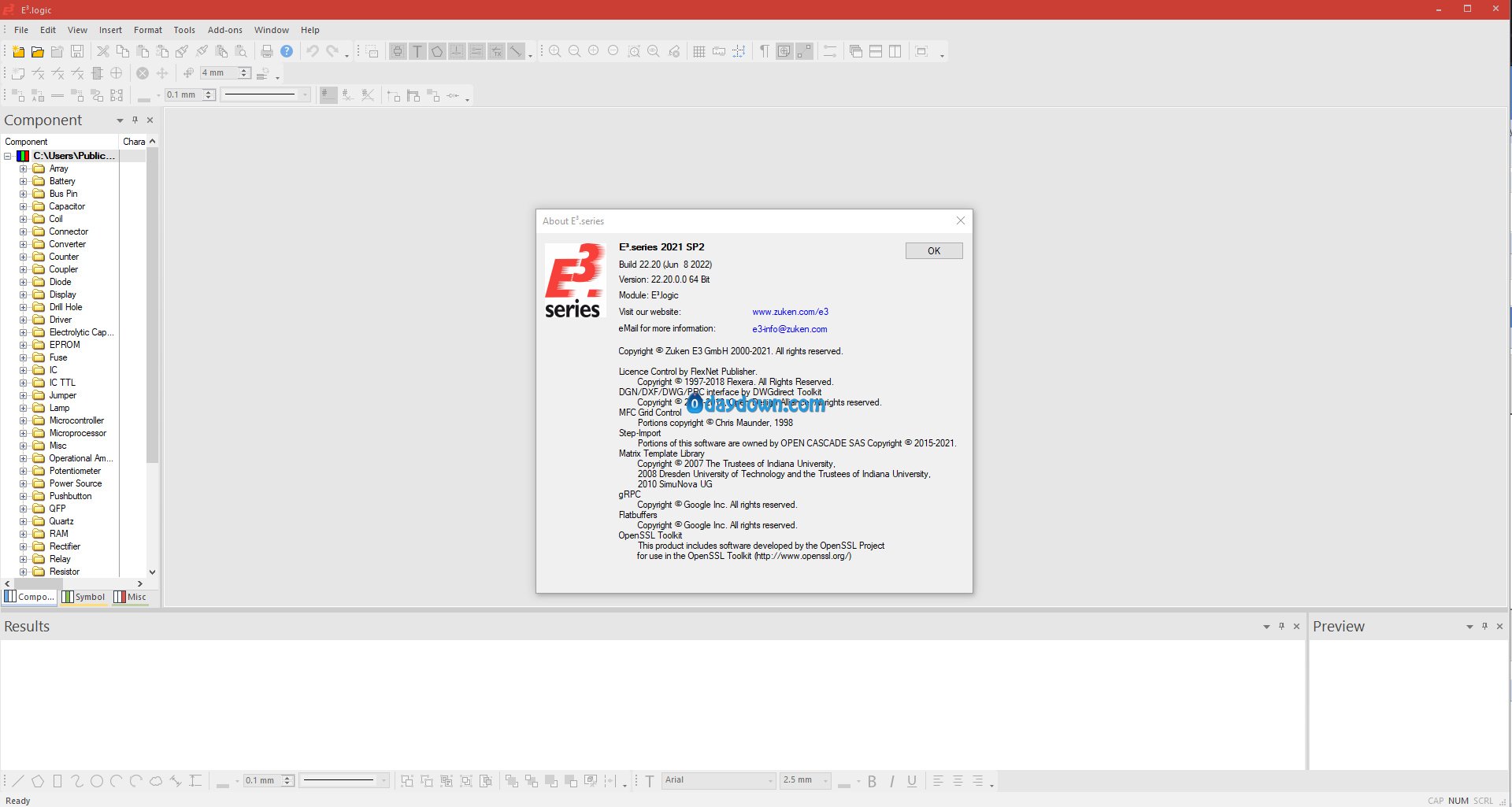The width and height of the screenshot is (1512, 807).
Task: Click the Copy icon in toolbar
Action: click(122, 52)
